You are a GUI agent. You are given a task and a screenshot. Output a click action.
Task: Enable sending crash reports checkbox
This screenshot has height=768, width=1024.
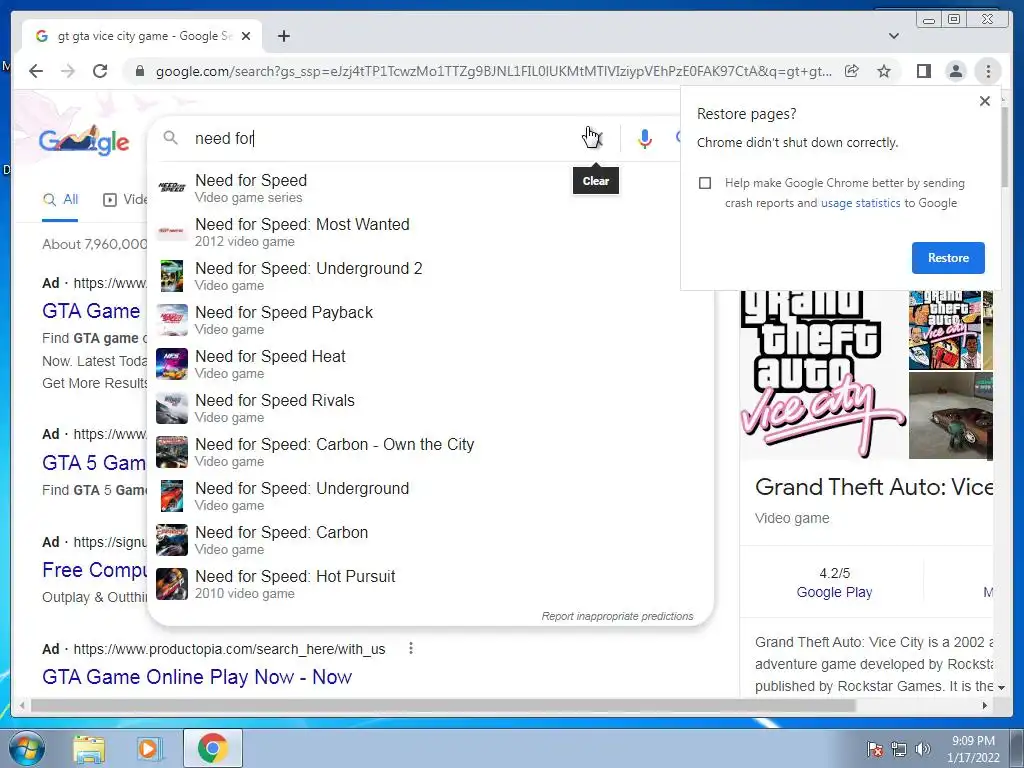pos(705,183)
